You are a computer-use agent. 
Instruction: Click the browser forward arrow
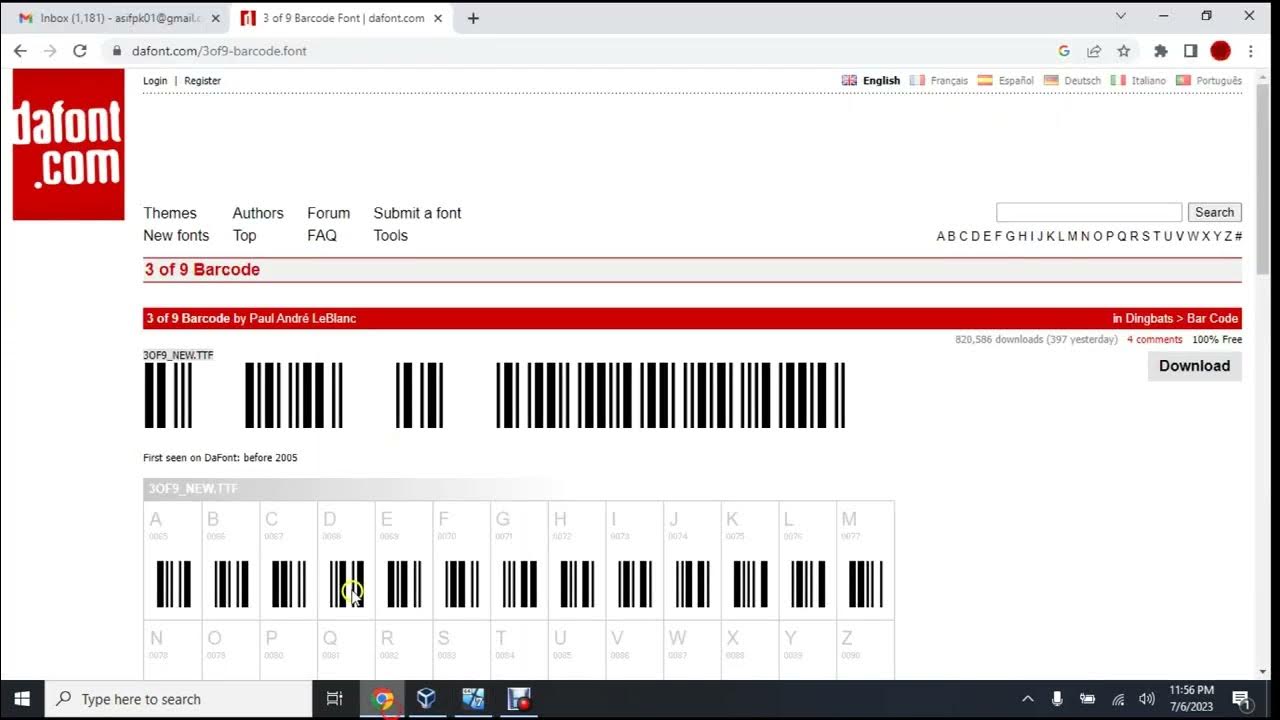point(50,51)
